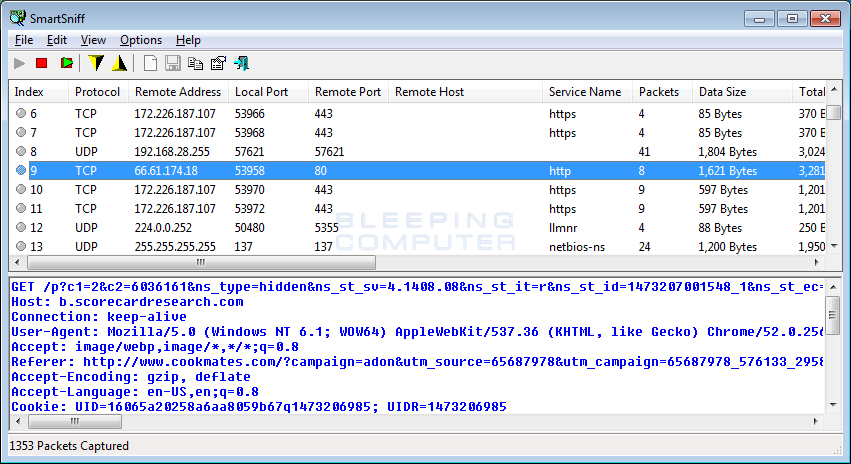Screen dimensions: 851x464
Task: Sort by the Index column header
Action: [x=39, y=92]
